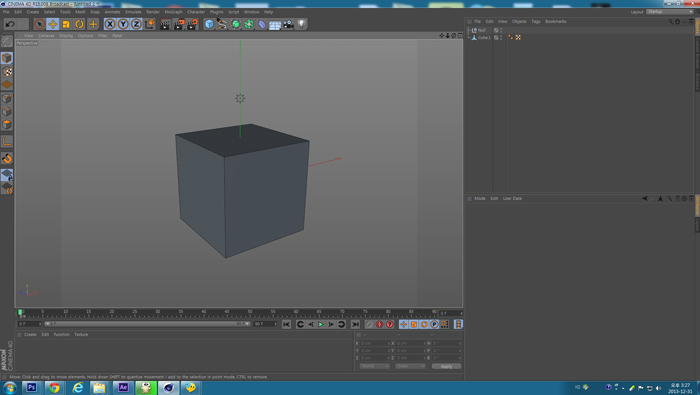
Task: Activate the Move tool in top toolbar
Action: [x=53, y=24]
